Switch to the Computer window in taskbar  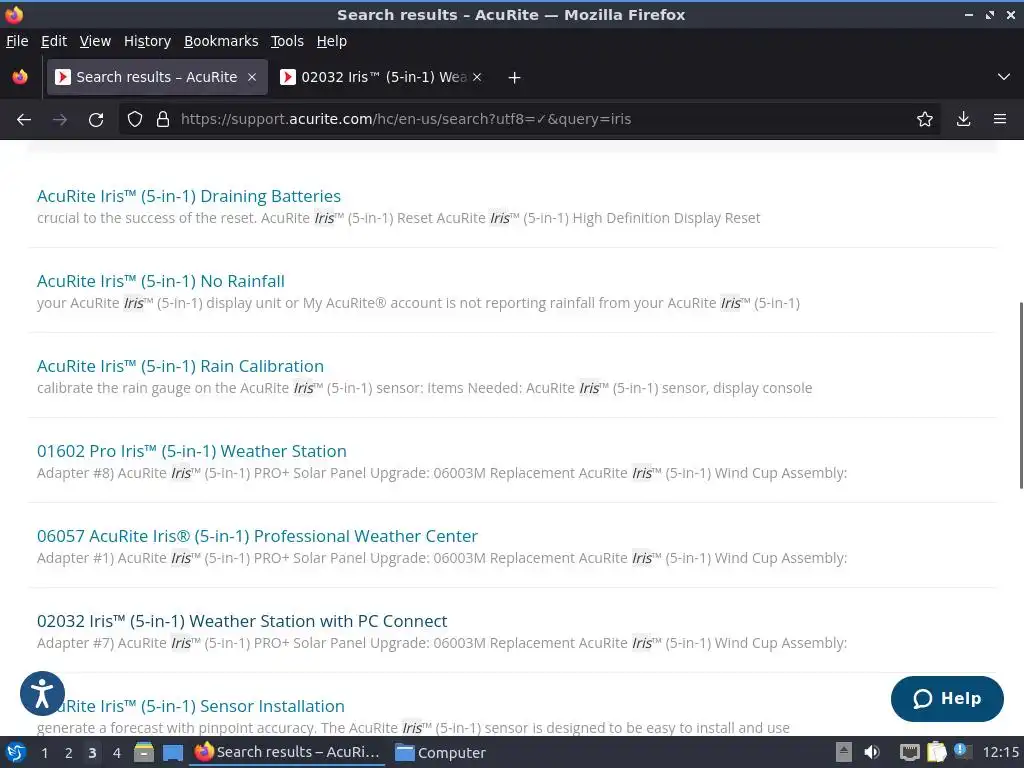click(441, 752)
